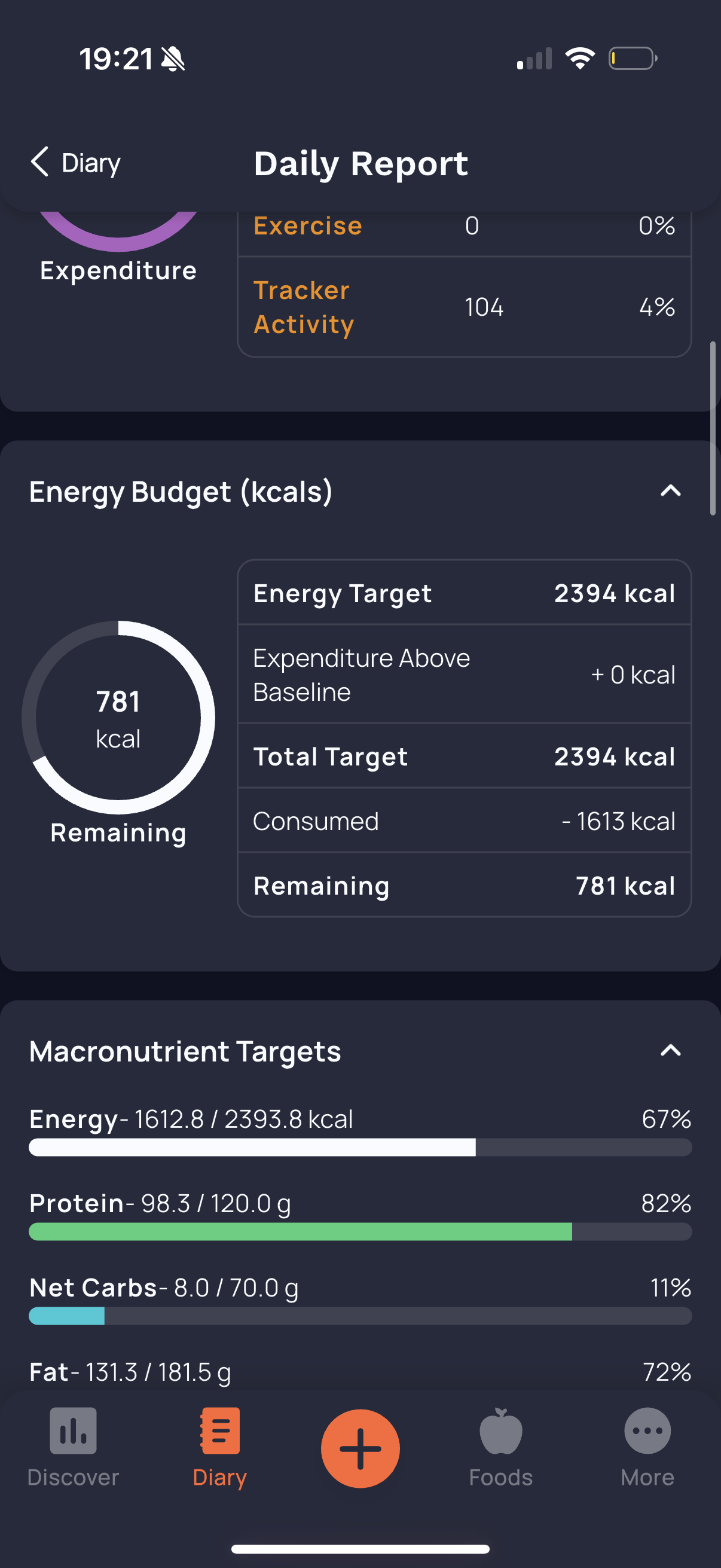The height and width of the screenshot is (1568, 721).
Task: Tap the orange plus add button
Action: pyautogui.click(x=360, y=1448)
